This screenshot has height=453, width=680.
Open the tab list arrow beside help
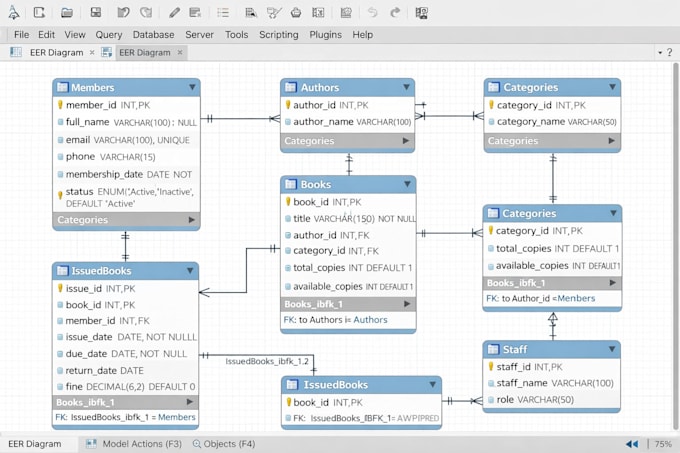[x=660, y=52]
